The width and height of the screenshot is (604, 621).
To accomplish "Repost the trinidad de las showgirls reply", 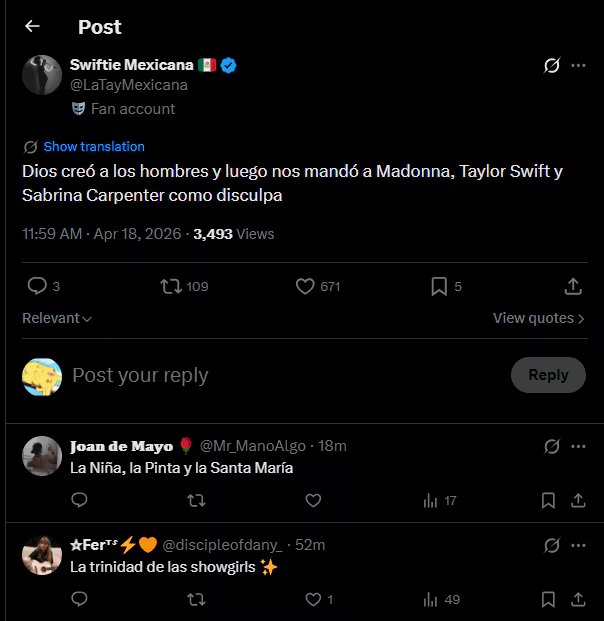I will coord(197,599).
